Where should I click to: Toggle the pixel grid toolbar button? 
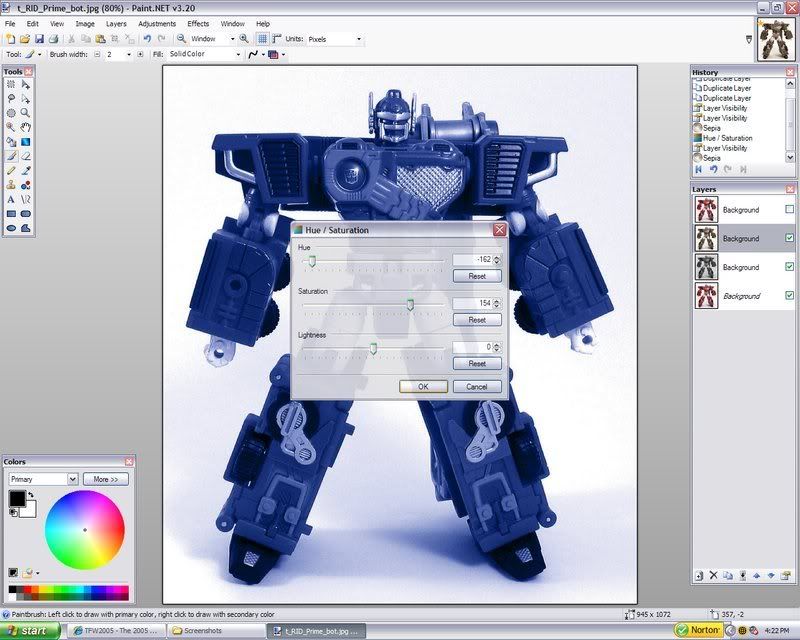click(262, 39)
